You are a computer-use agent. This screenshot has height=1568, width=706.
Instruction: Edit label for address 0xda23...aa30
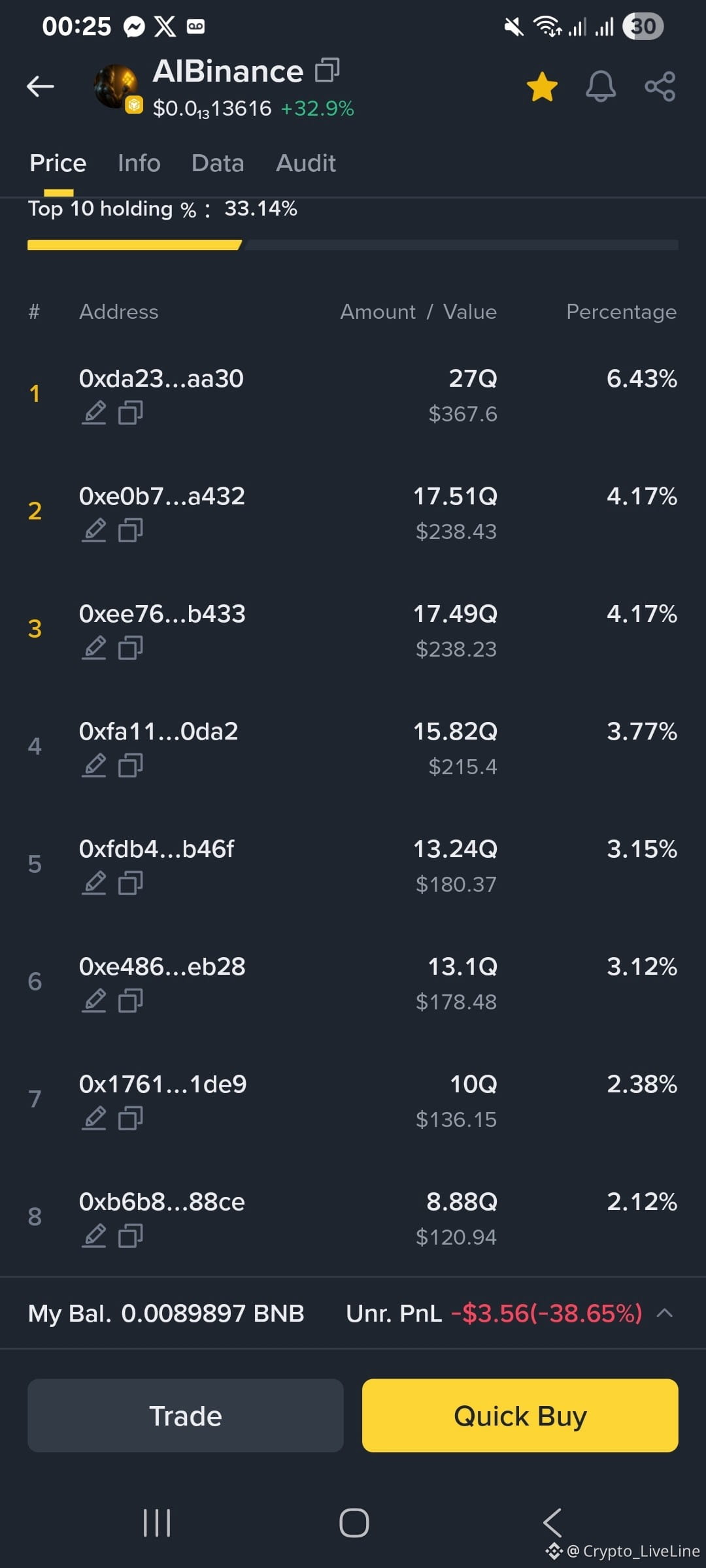pos(94,413)
